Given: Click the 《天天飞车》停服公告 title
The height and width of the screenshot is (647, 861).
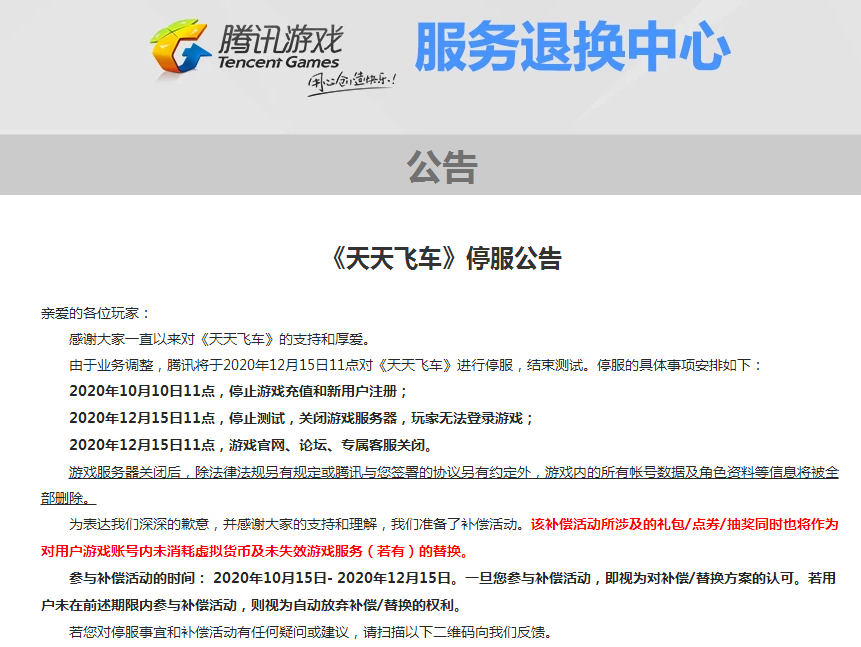Looking at the screenshot, I should pos(446,258).
